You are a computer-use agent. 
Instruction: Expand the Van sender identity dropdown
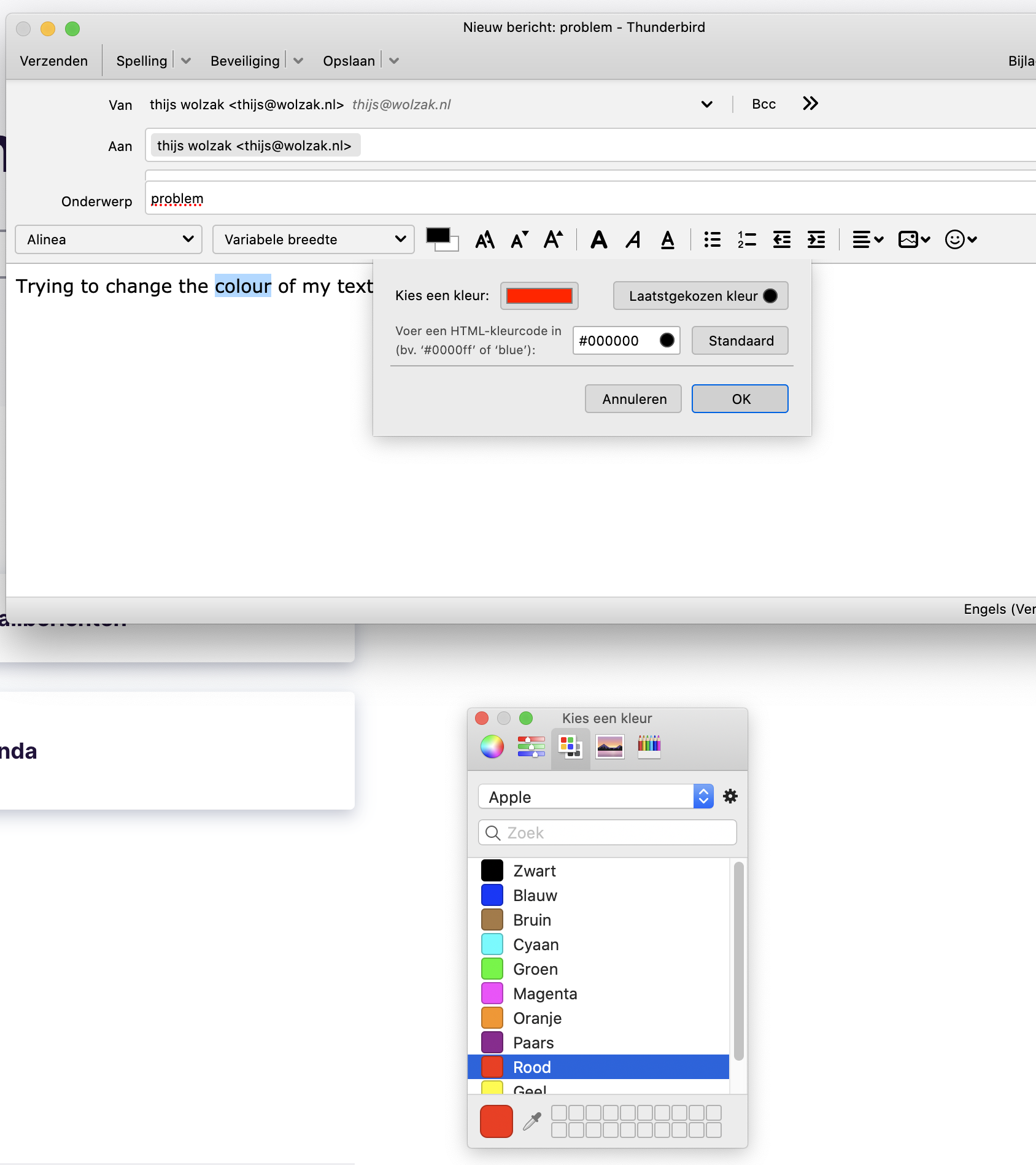(707, 104)
